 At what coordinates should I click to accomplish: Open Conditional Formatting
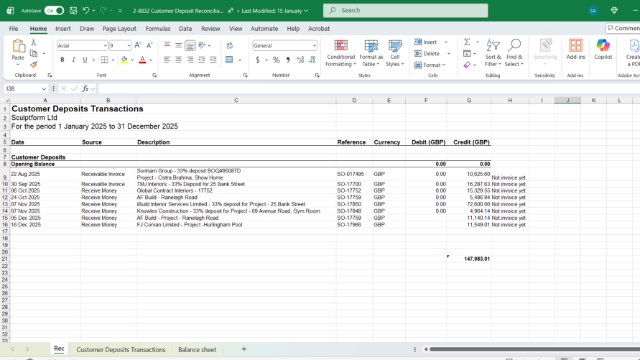point(341,53)
